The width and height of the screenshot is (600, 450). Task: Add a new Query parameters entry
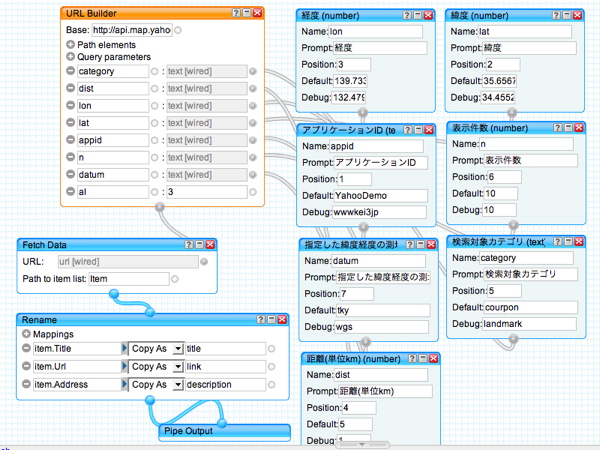70,58
